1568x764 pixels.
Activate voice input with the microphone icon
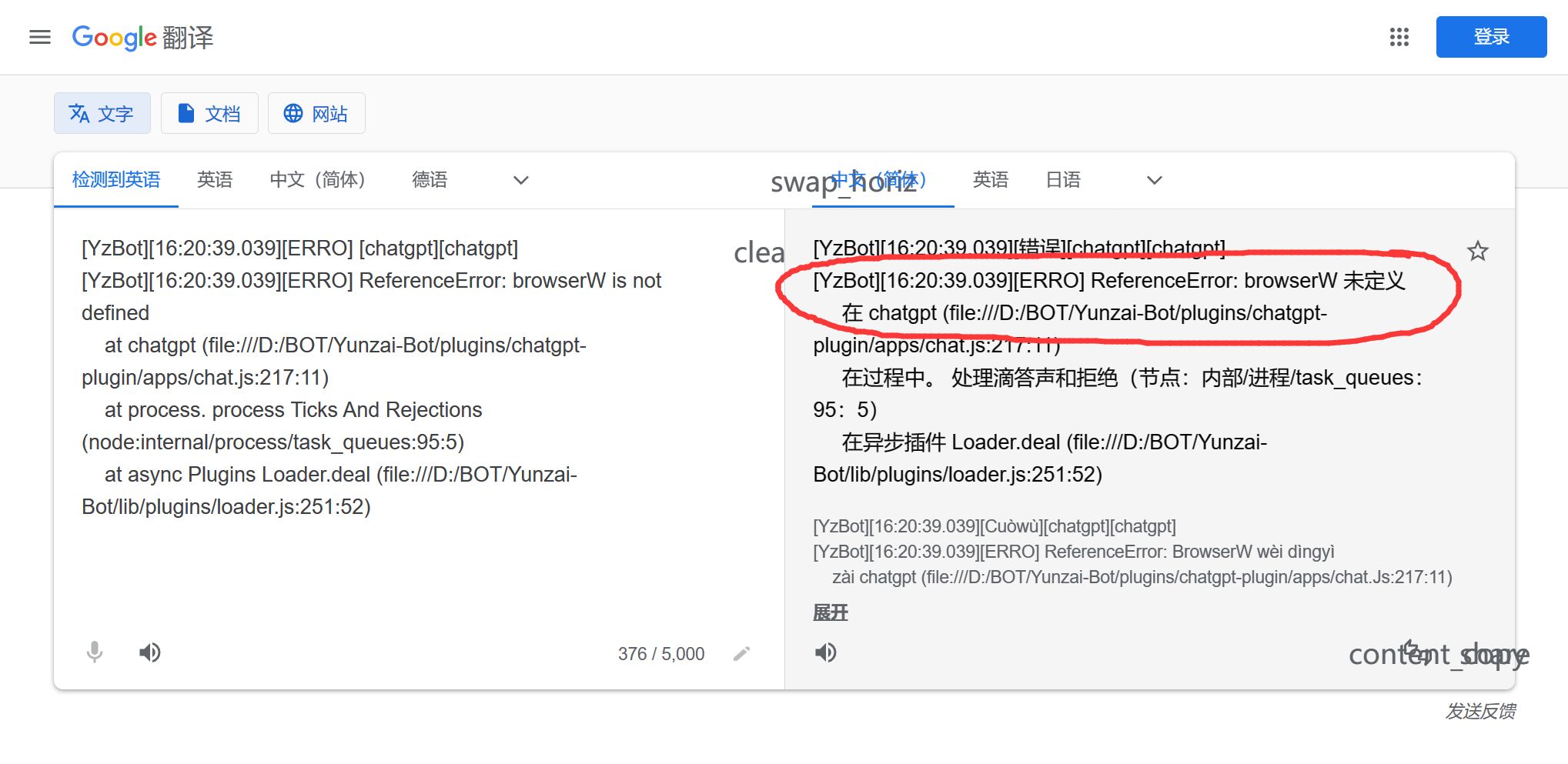click(95, 652)
